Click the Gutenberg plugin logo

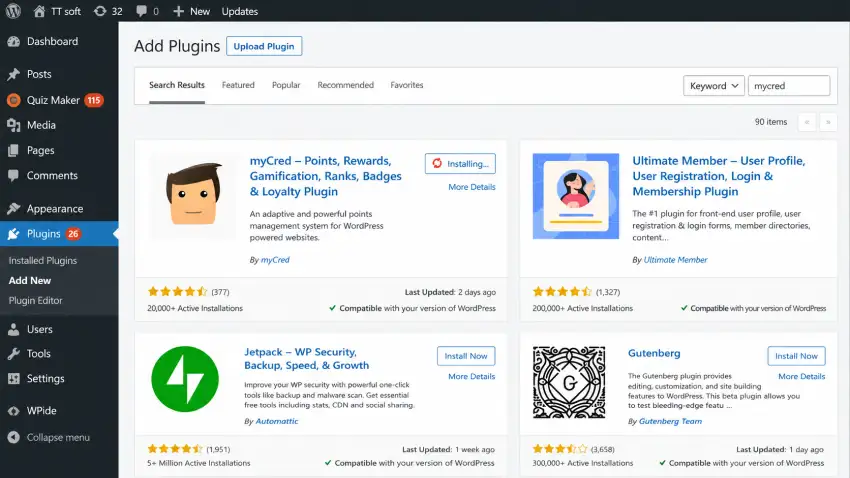click(x=569, y=382)
